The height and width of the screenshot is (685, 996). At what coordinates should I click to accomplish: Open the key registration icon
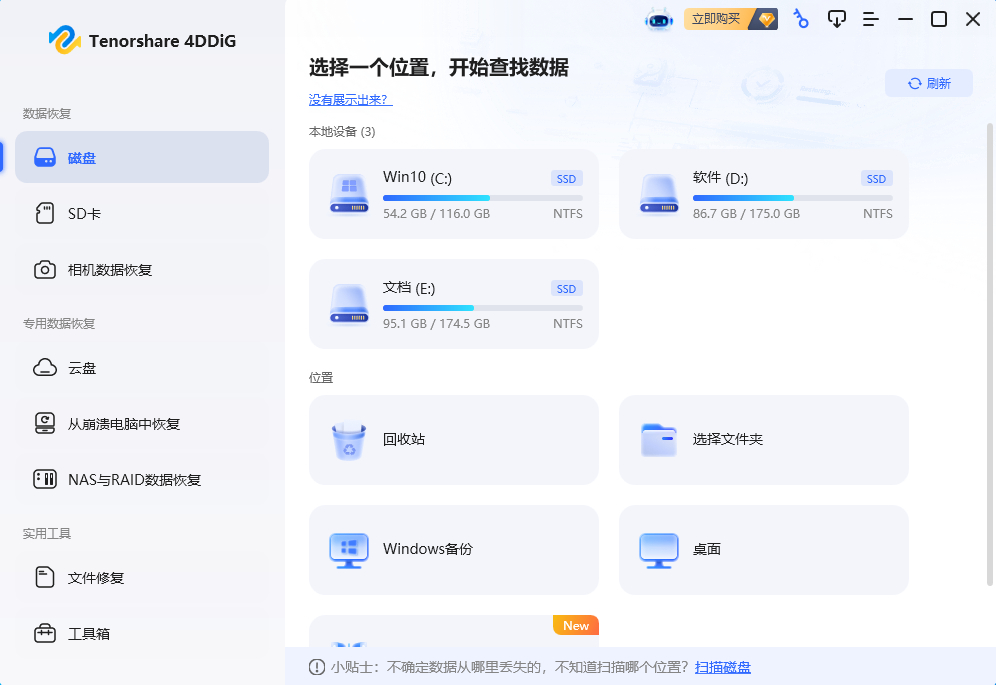[801, 19]
